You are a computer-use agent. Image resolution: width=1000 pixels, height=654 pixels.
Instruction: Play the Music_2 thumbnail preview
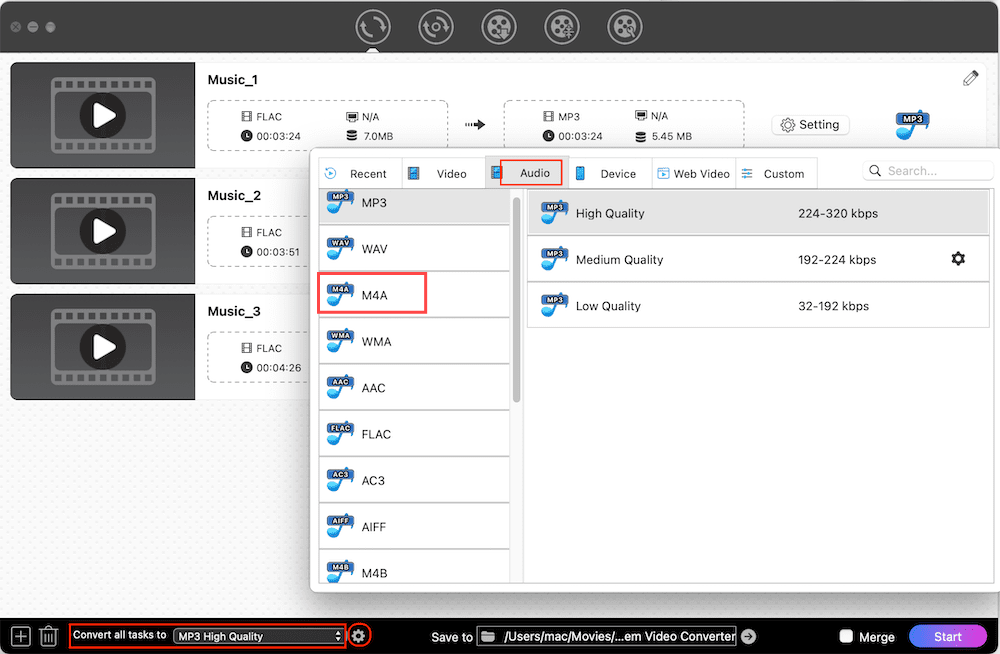tap(102, 231)
